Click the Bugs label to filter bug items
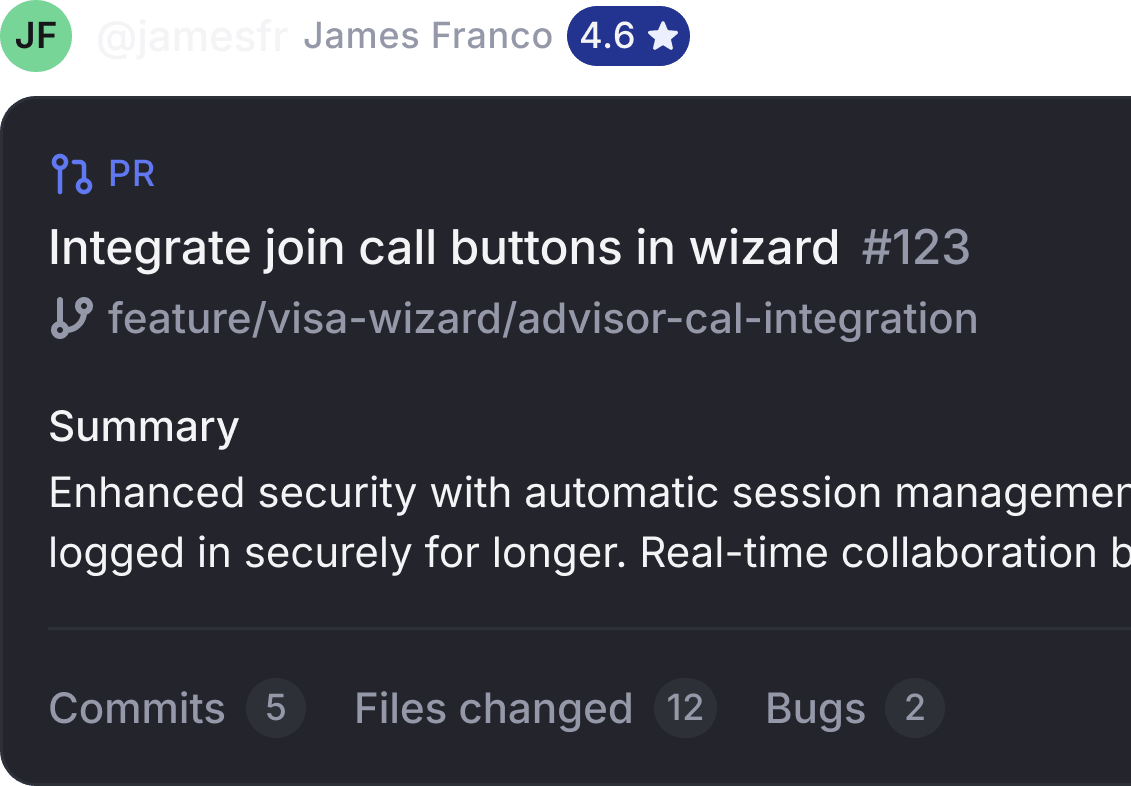The width and height of the screenshot is (1131, 786). (x=815, y=708)
